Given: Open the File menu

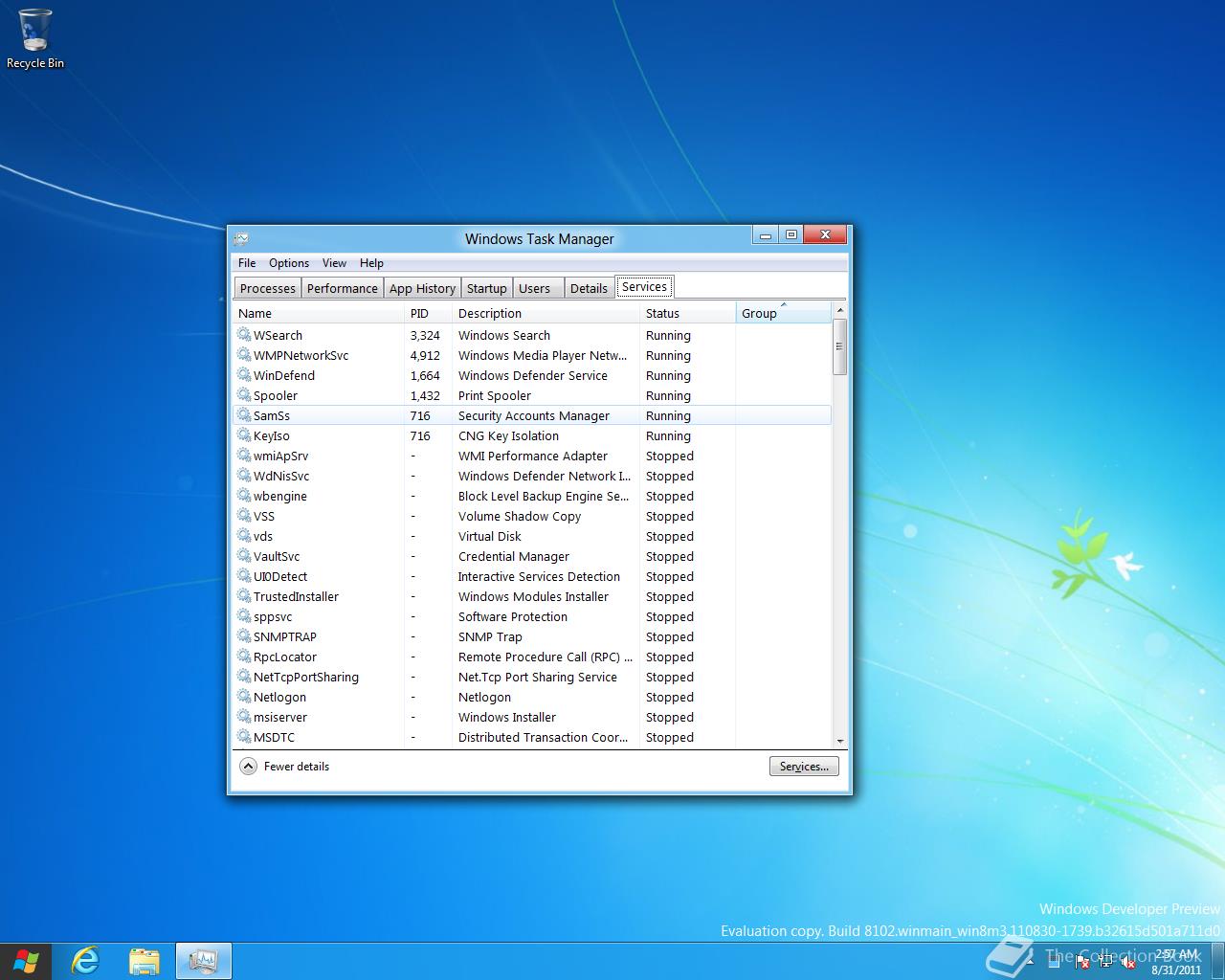Looking at the screenshot, I should [247, 263].
